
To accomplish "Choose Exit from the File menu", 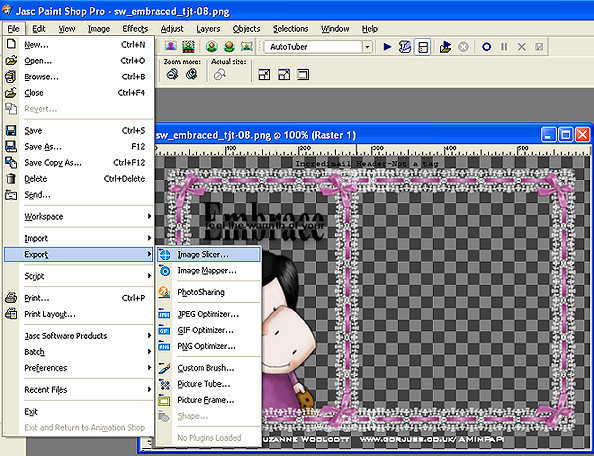I will 79,411.
